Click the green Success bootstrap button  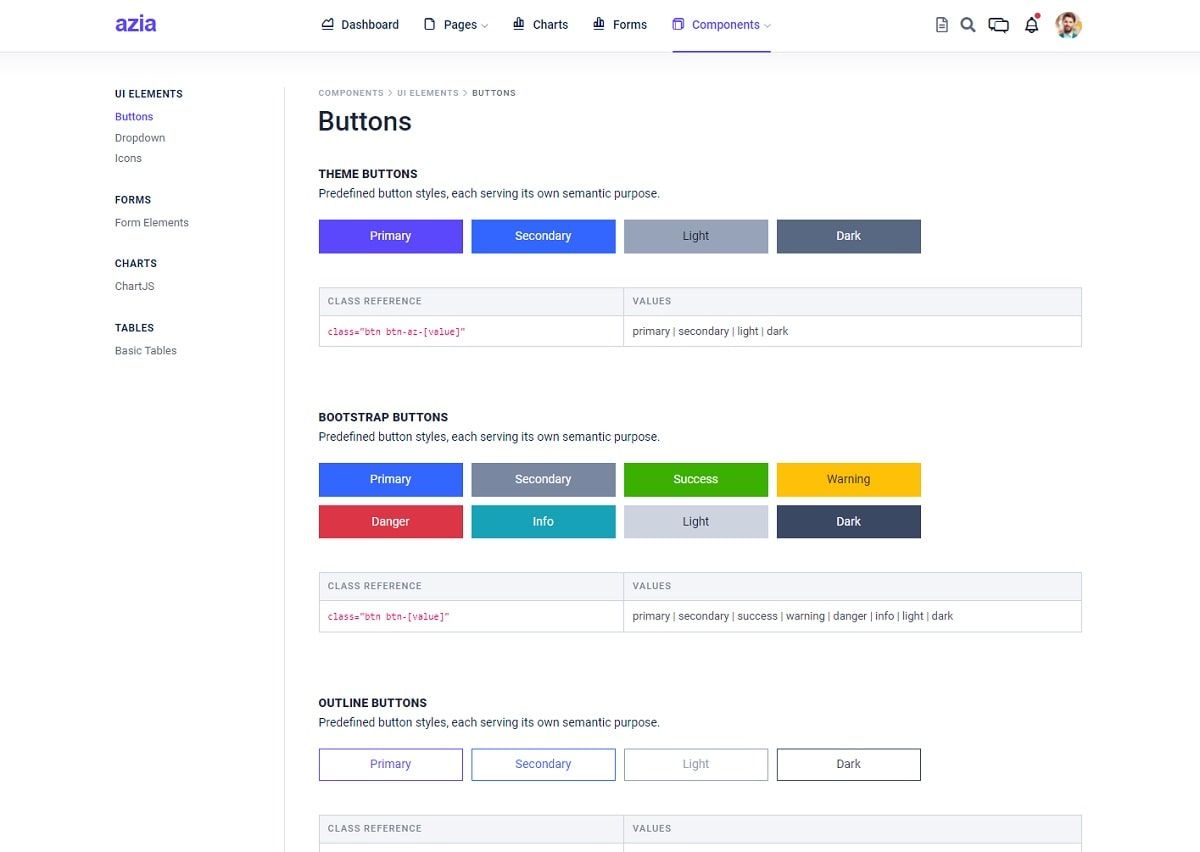pyautogui.click(x=695, y=479)
